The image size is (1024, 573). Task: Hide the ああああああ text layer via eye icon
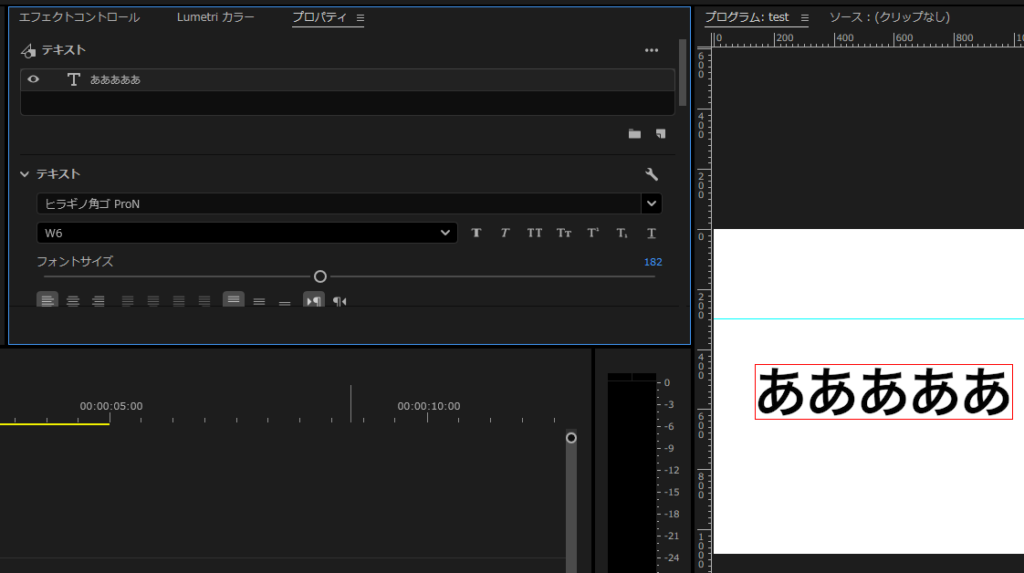point(33,79)
